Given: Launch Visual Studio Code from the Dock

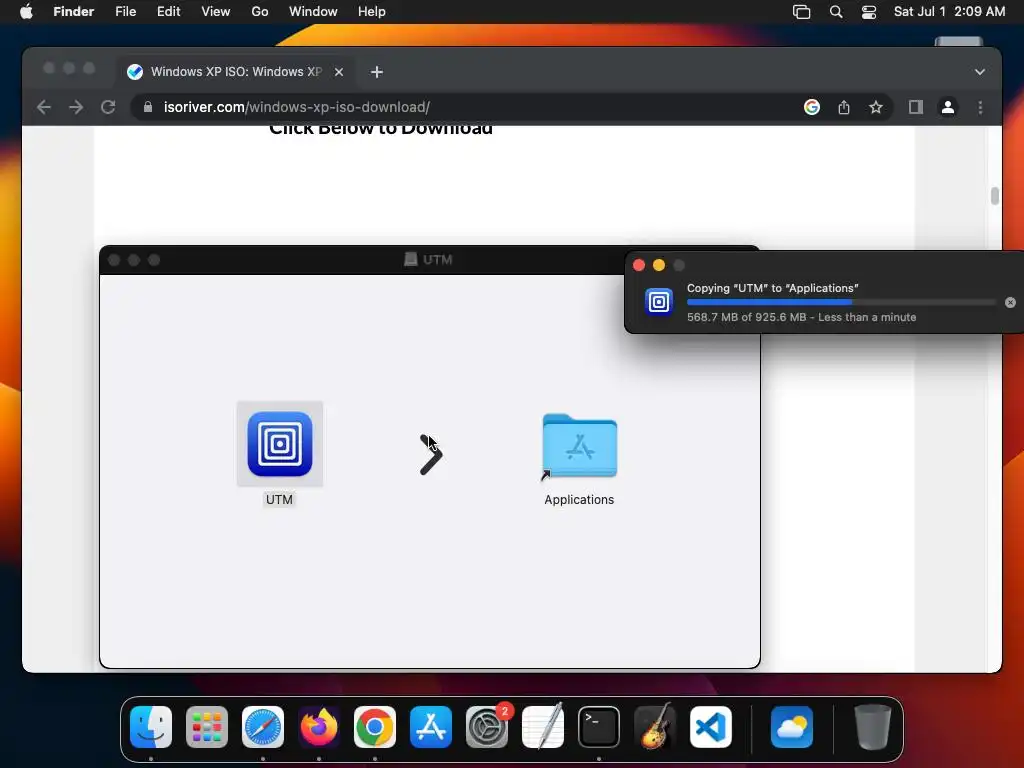Looking at the screenshot, I should pyautogui.click(x=711, y=727).
